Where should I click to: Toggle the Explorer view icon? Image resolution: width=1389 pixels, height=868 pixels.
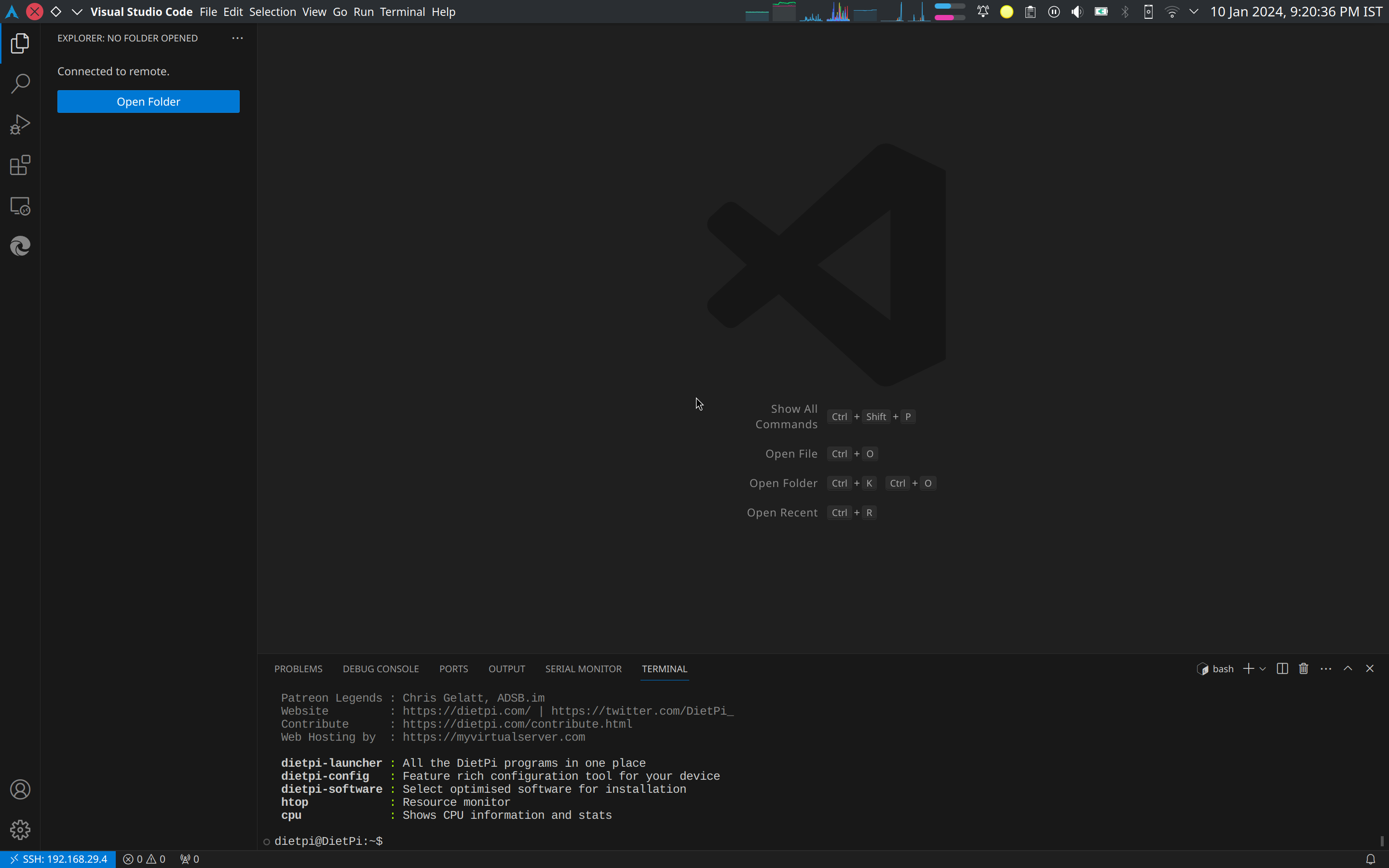[20, 43]
